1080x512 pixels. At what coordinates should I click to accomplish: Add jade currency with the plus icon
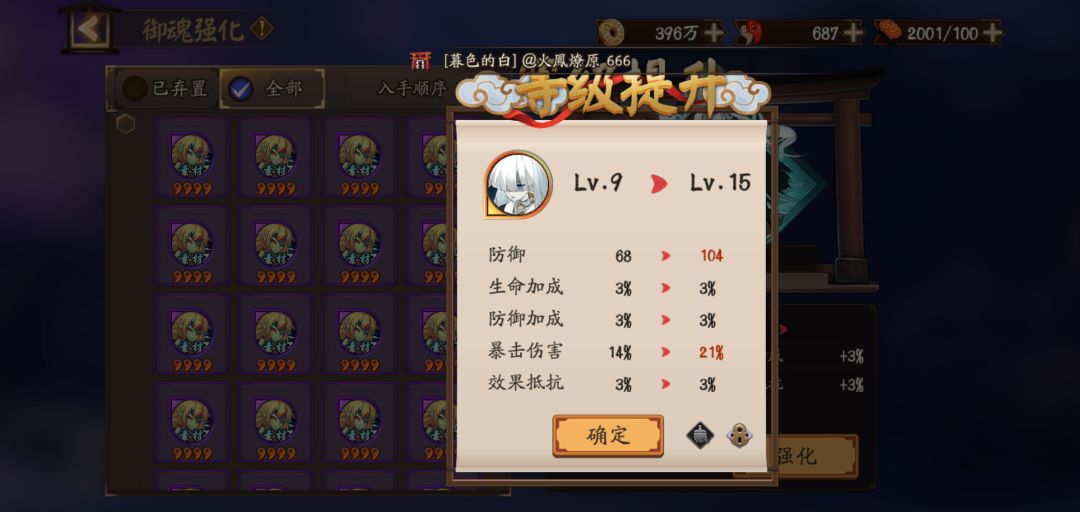point(853,32)
